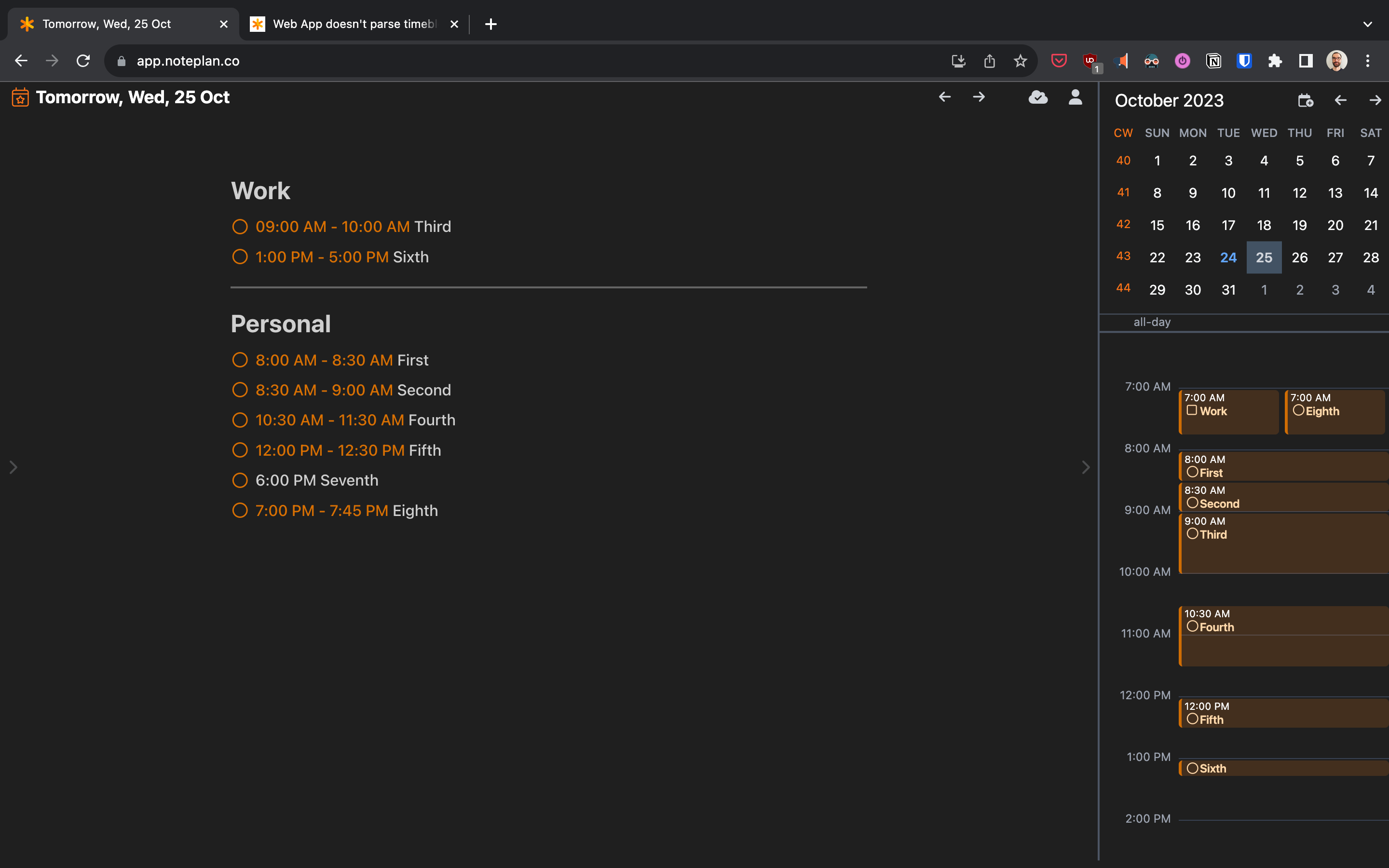
Task: Open the Notion web clipper extension
Action: click(1213, 61)
